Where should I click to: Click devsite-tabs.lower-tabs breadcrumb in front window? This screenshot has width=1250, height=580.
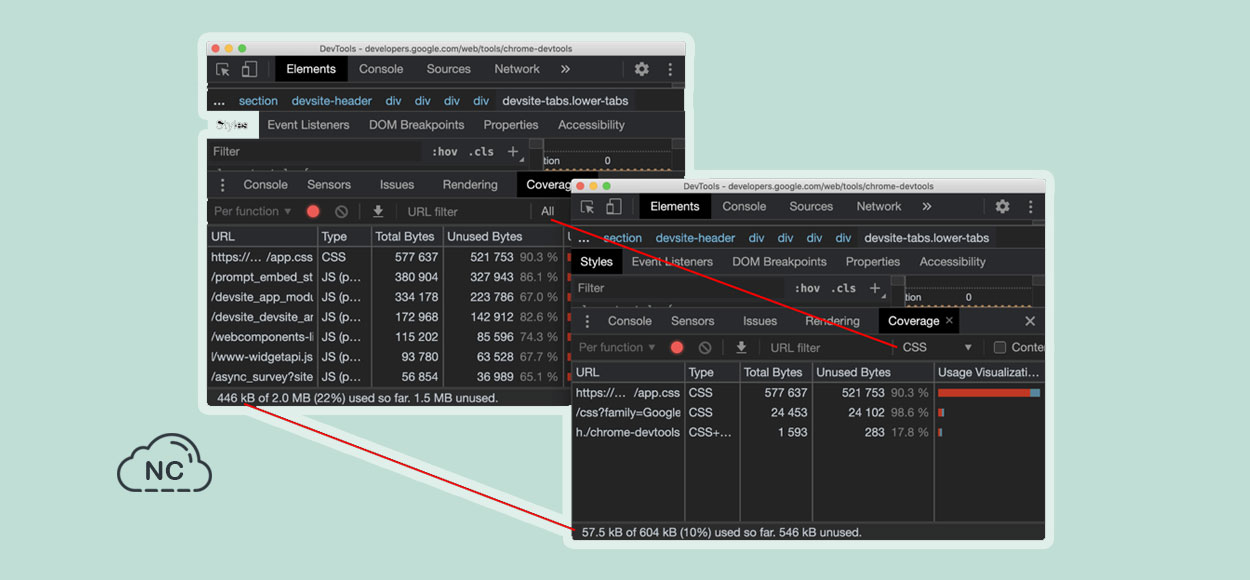click(x=927, y=238)
